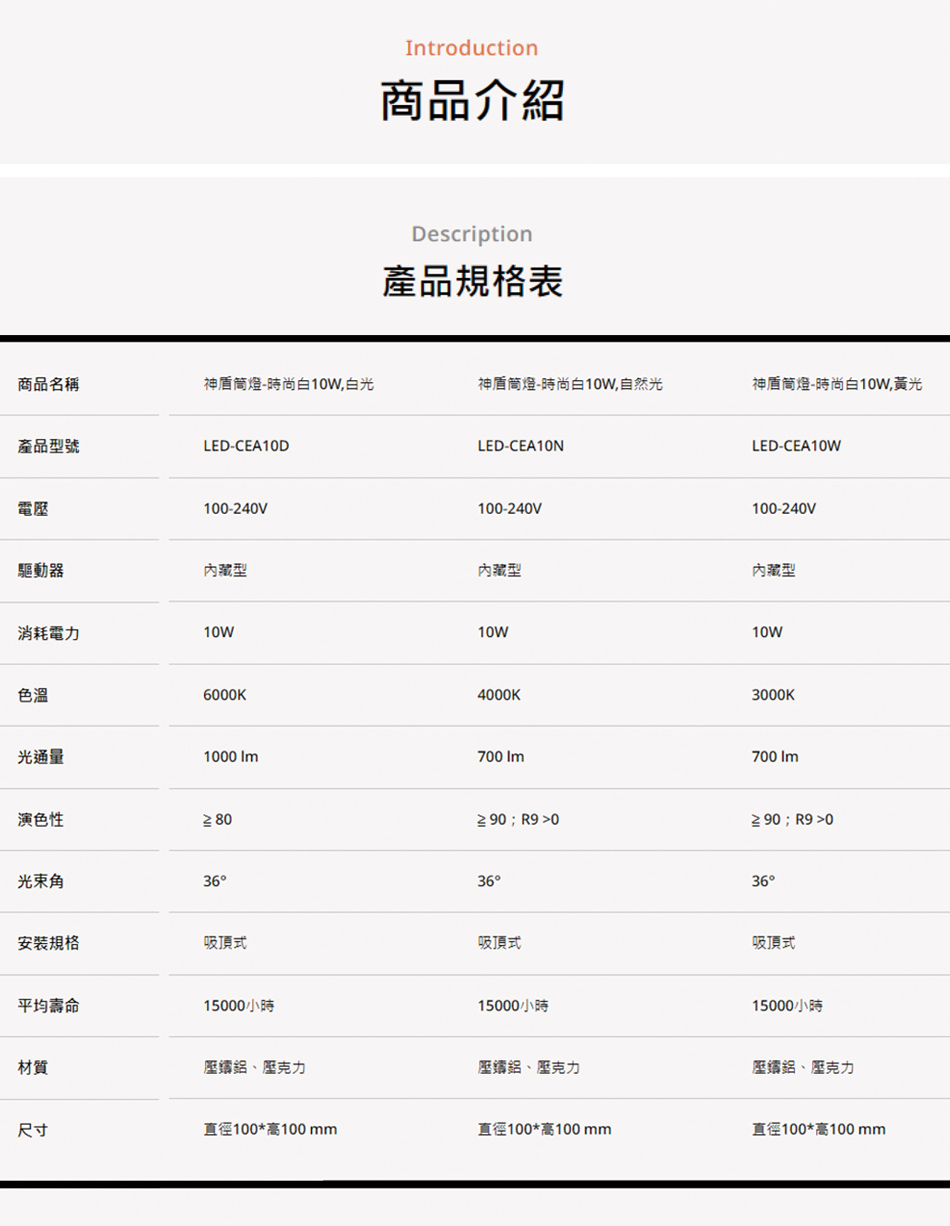This screenshot has width=950, height=1226.
Task: Click '10W' power value in LED-CEA10N column
Action: pyautogui.click(x=493, y=633)
